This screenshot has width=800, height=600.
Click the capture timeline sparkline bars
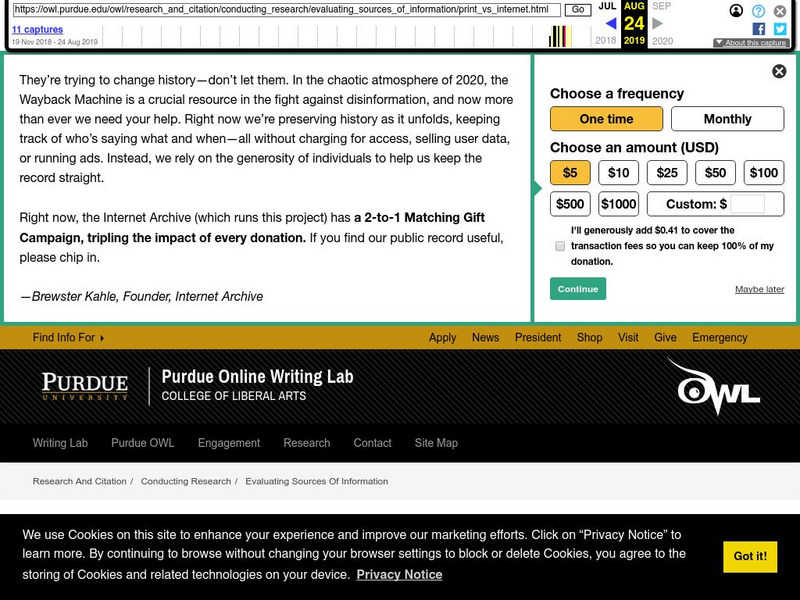(562, 38)
